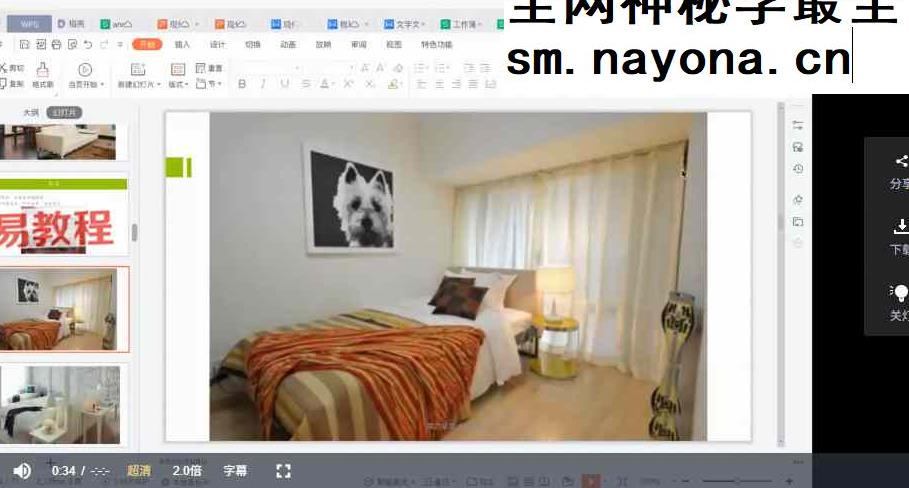Click the decrease font size icon
This screenshot has height=488, width=909.
tap(380, 68)
